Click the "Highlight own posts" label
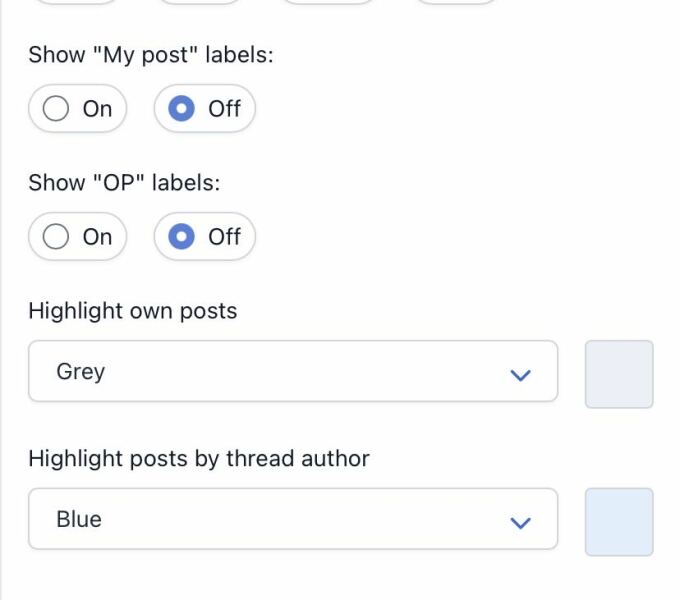 [x=133, y=311]
